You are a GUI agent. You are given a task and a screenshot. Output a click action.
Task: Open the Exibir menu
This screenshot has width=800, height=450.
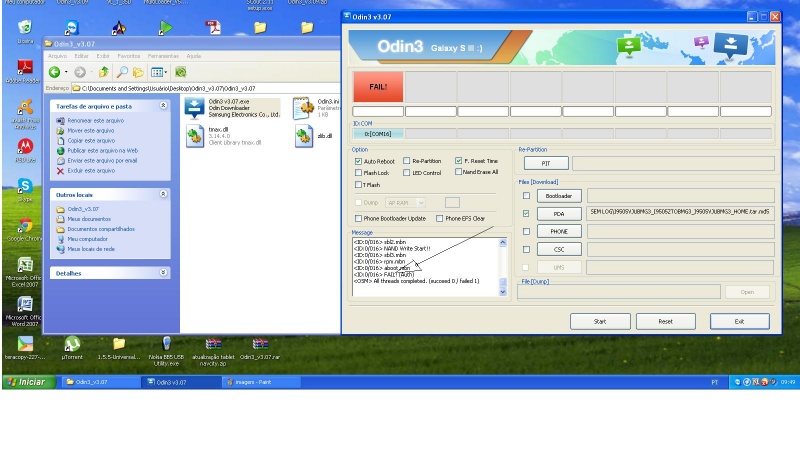(x=104, y=56)
